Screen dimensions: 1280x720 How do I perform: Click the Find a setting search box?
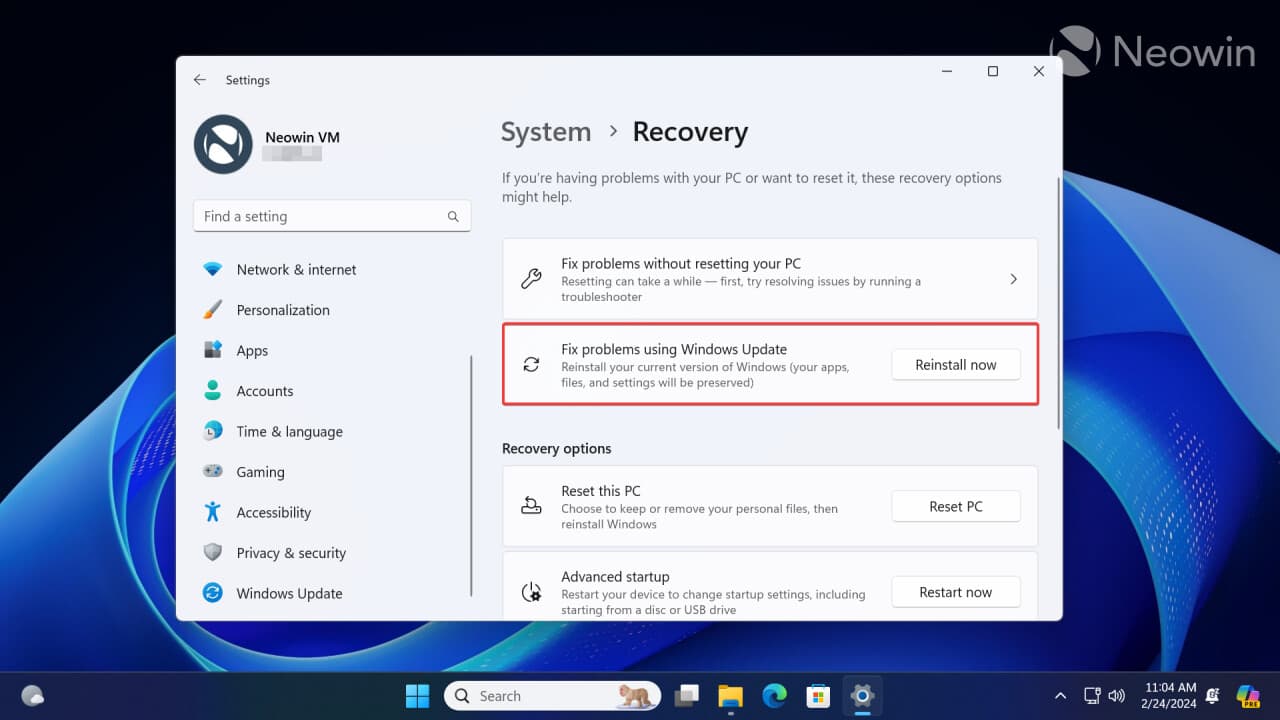pyautogui.click(x=332, y=215)
